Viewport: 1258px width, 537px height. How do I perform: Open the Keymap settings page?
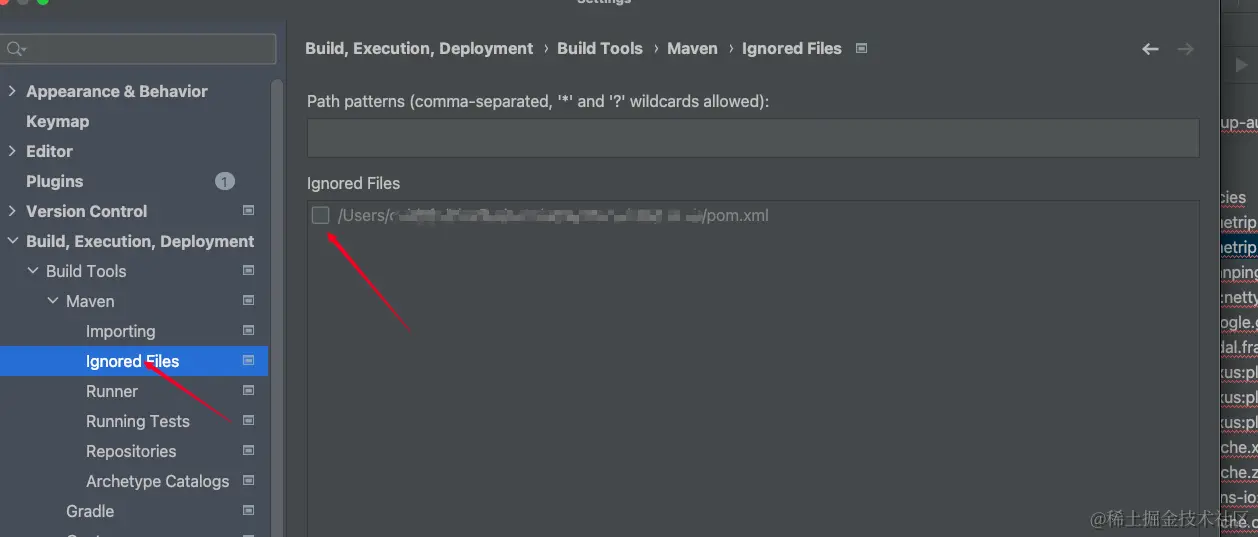coord(57,121)
